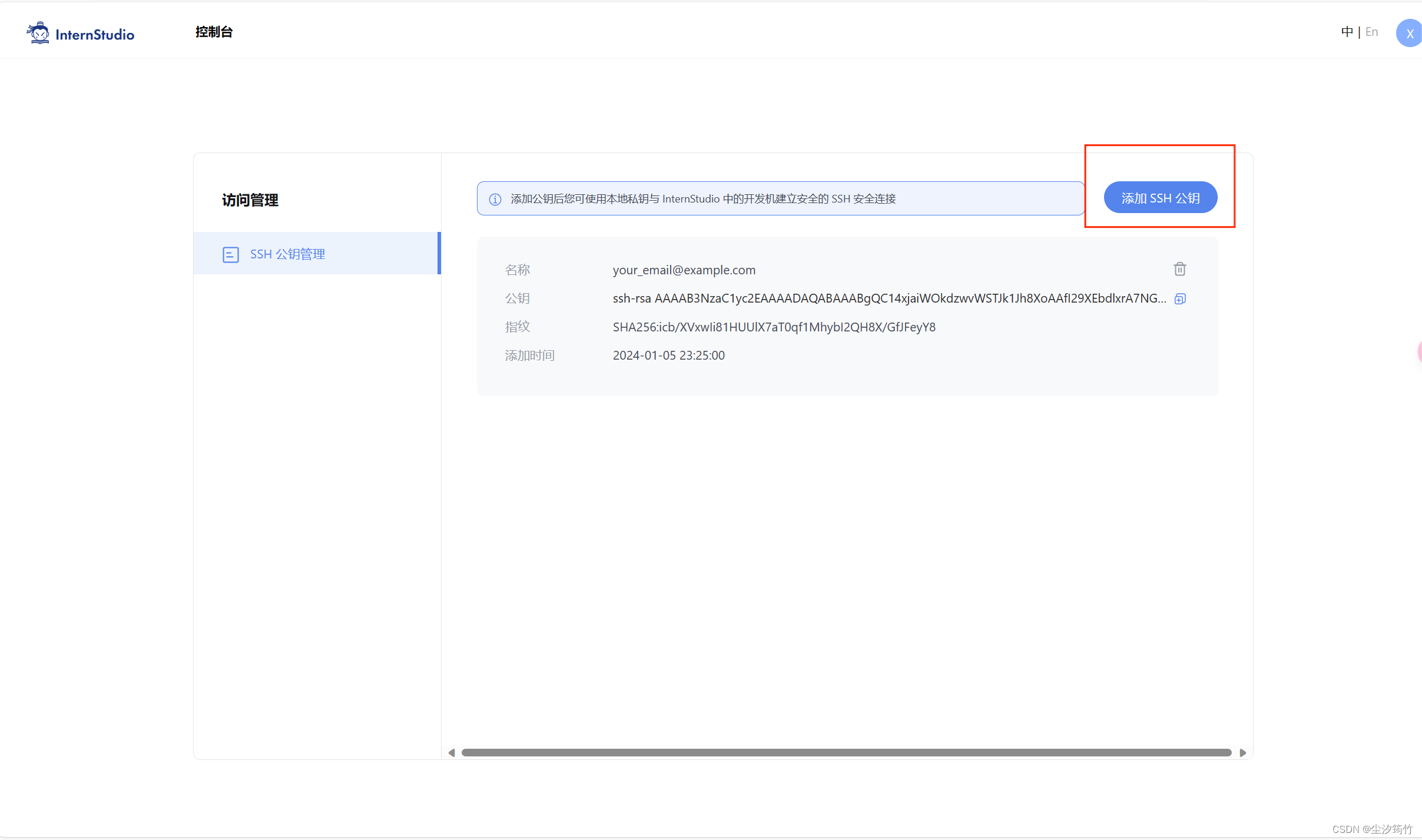Click the InternStudio logo icon
Viewport: 1422px width, 840px height.
[38, 33]
